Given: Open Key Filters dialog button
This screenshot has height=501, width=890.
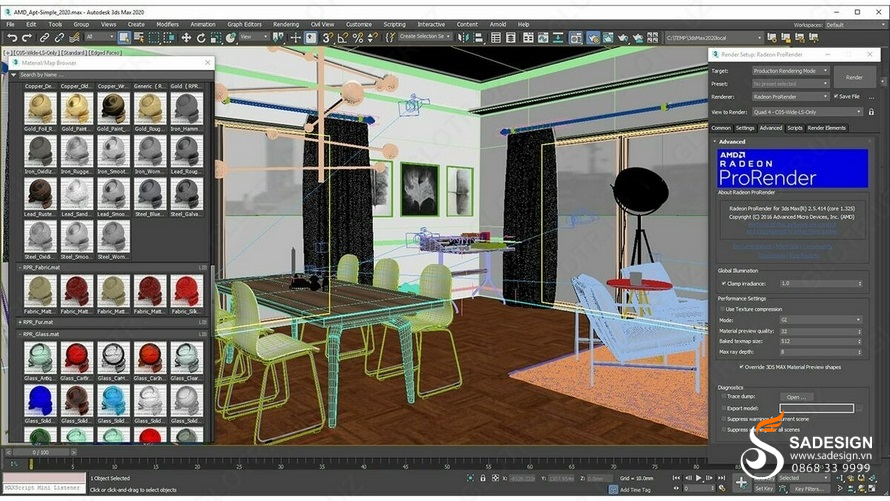Looking at the screenshot, I should 809,489.
